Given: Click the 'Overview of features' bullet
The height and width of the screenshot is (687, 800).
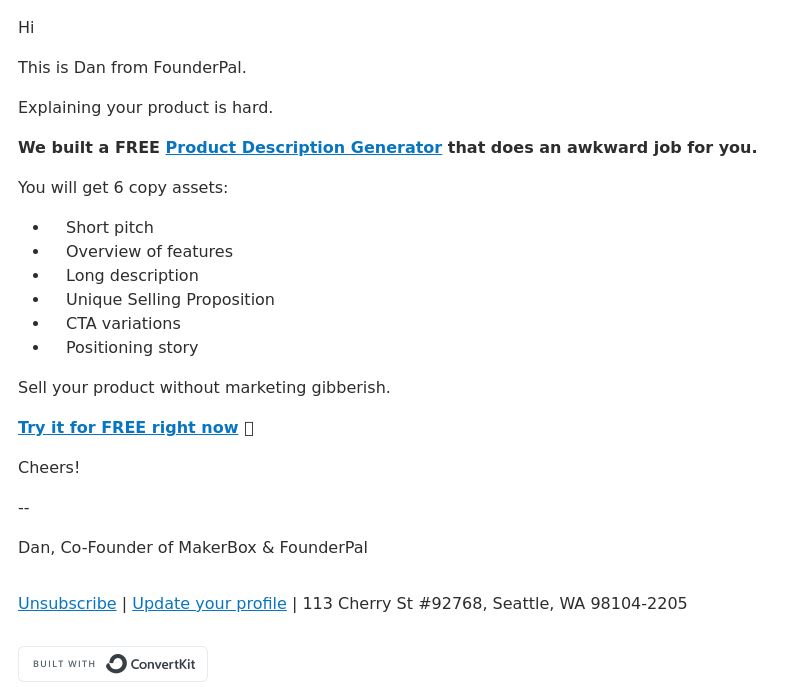Looking at the screenshot, I should 149,251.
